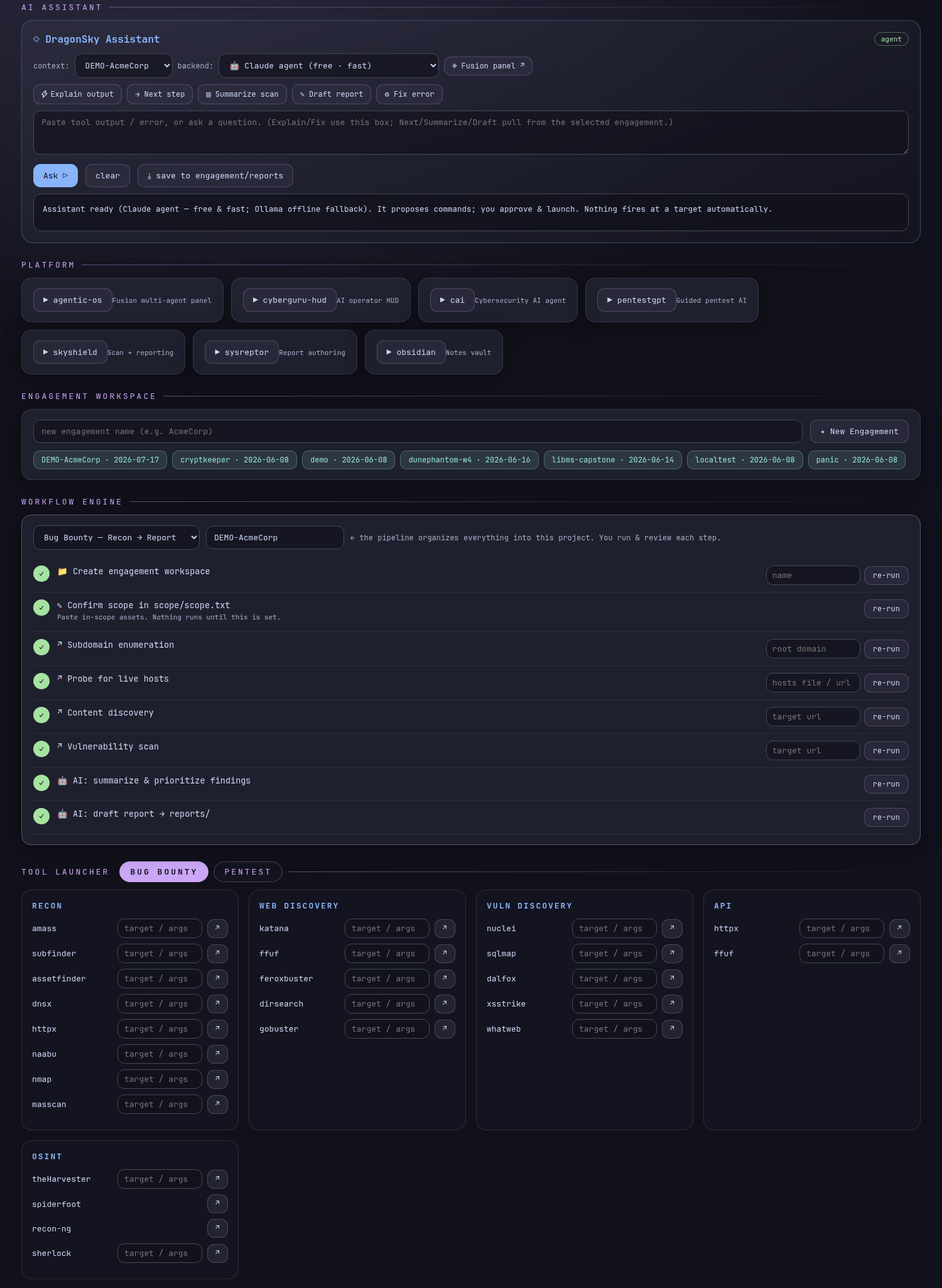Launch the cyberguru-hud platform
The width and height of the screenshot is (942, 1288).
pos(290,300)
